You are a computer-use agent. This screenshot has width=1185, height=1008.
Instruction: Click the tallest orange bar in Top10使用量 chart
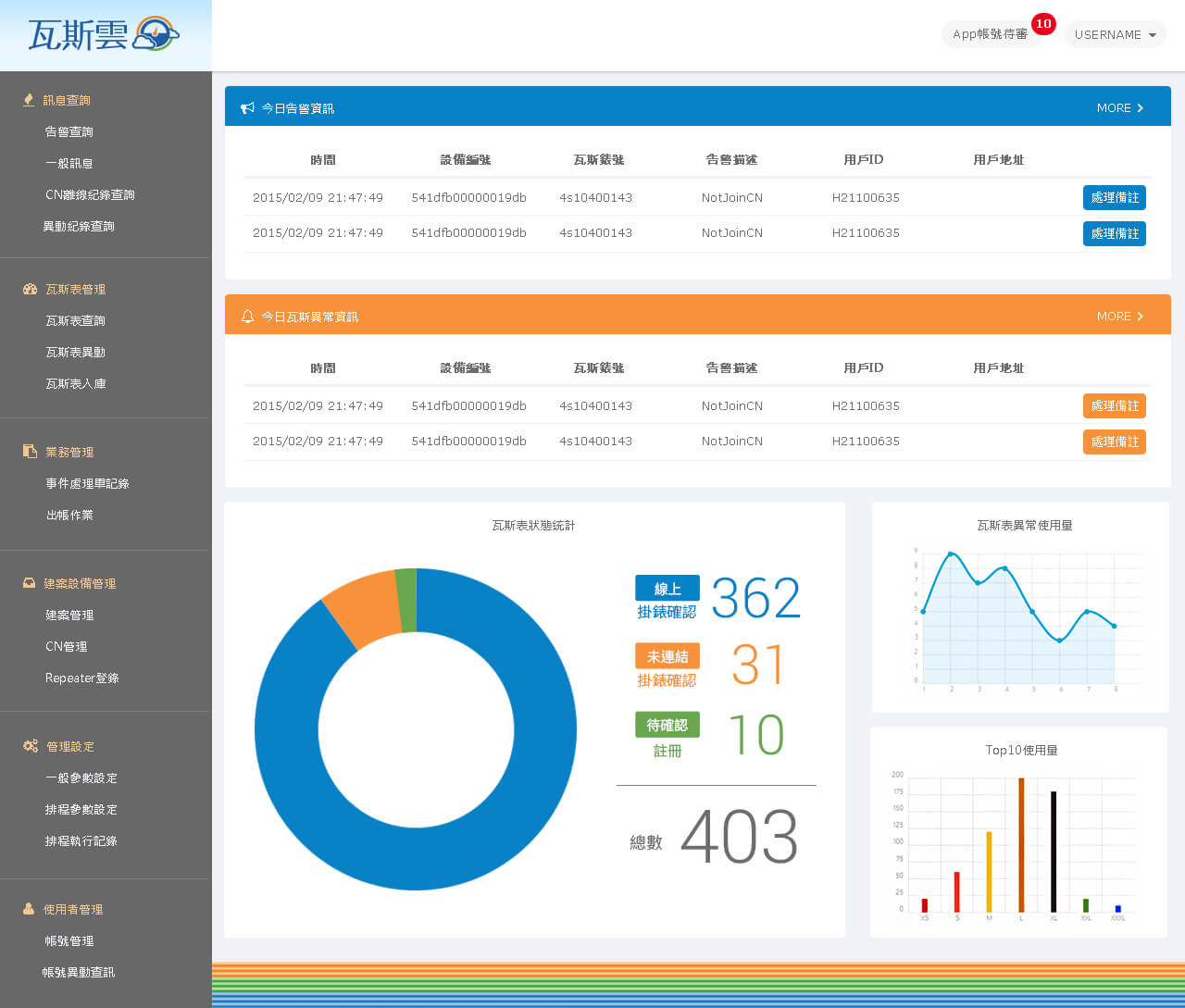click(x=1021, y=844)
